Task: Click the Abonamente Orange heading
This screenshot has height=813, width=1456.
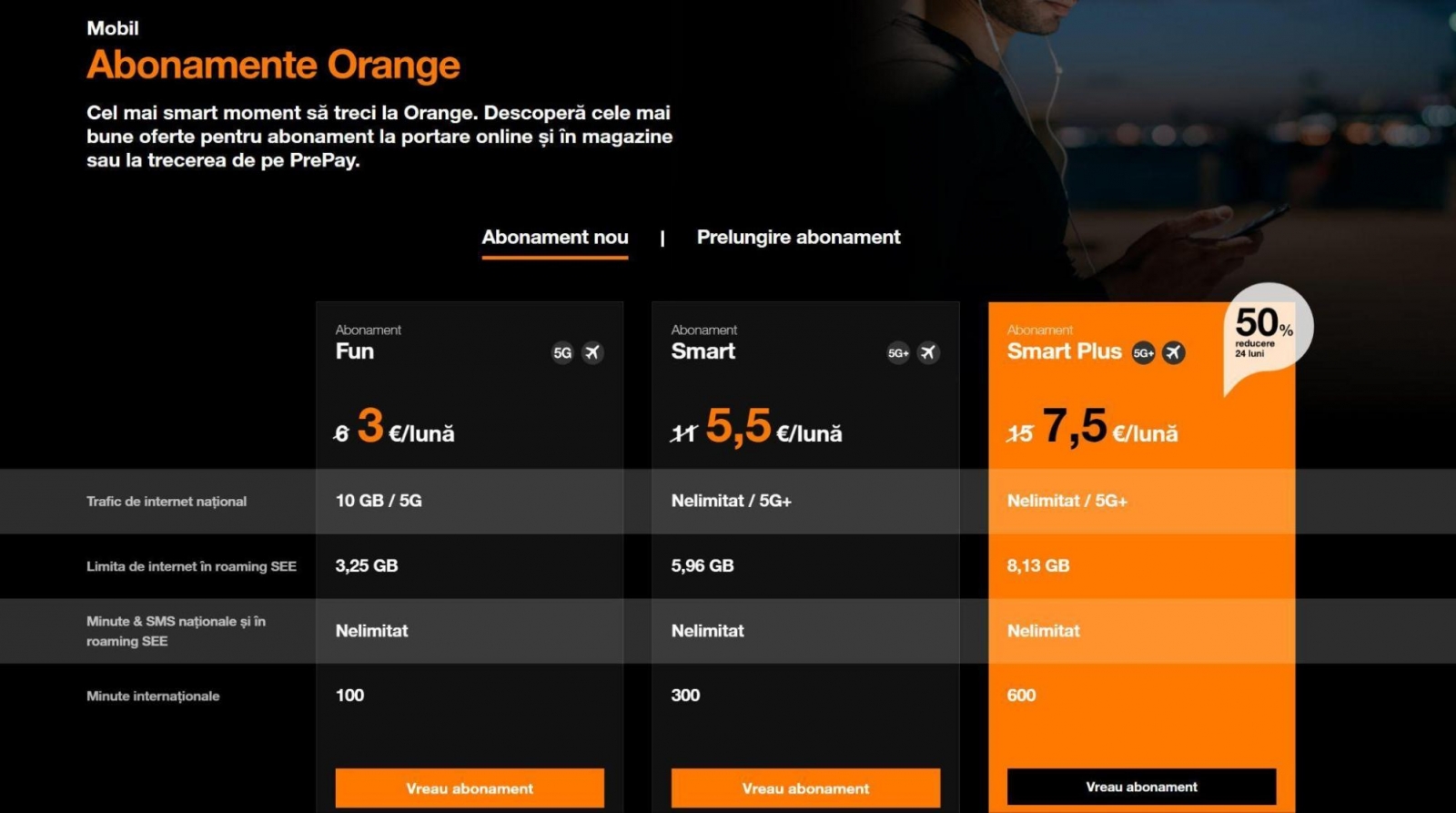Action: [273, 66]
